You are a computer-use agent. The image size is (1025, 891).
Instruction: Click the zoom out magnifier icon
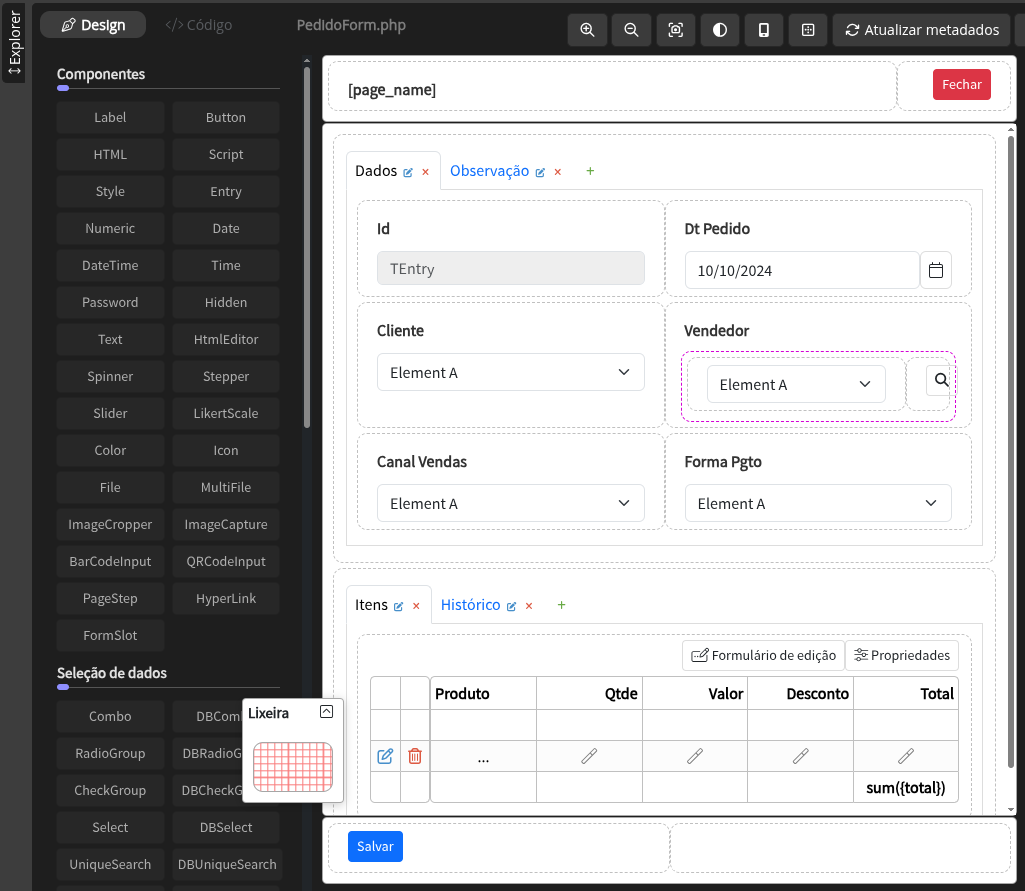[x=631, y=30]
